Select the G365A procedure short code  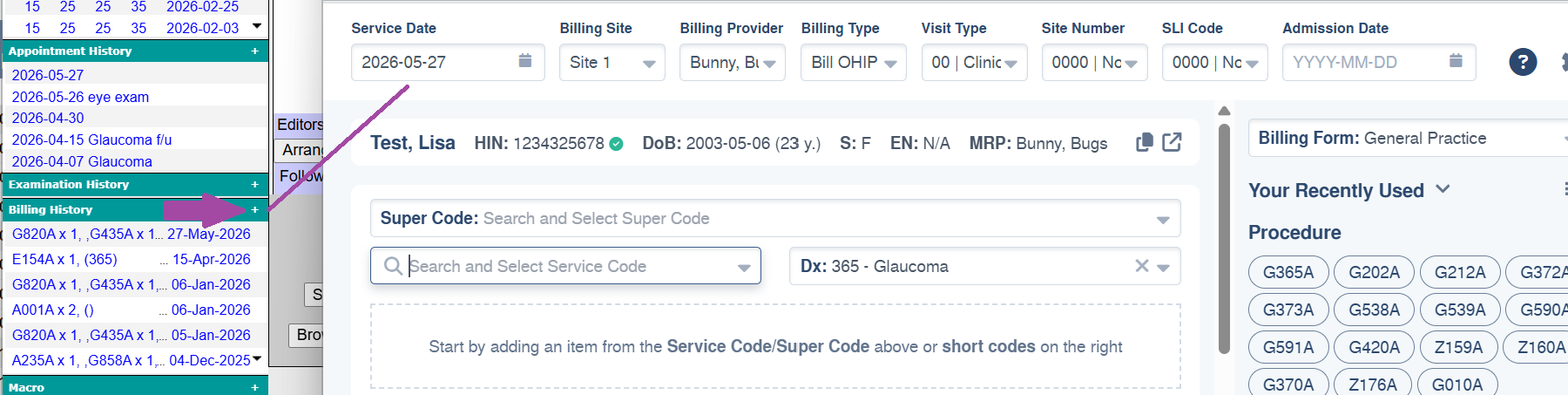pos(1288,272)
